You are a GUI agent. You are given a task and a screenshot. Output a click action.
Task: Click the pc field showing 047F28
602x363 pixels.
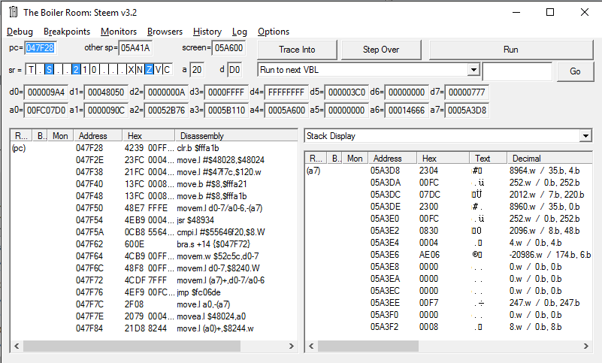(40, 48)
